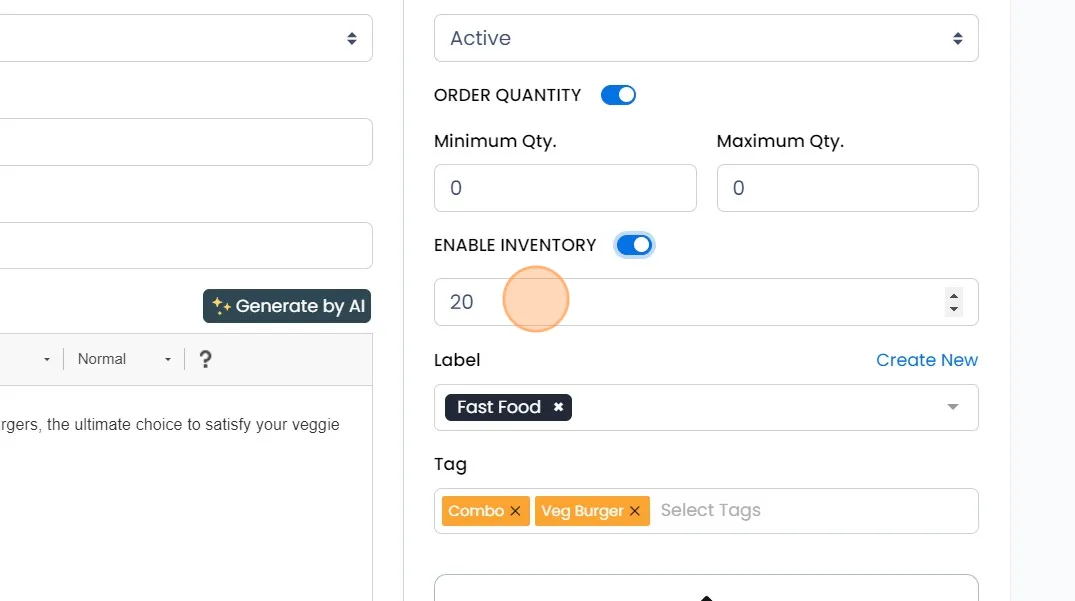The image size is (1075, 601).
Task: Open the Active status dropdown
Action: pyautogui.click(x=706, y=38)
